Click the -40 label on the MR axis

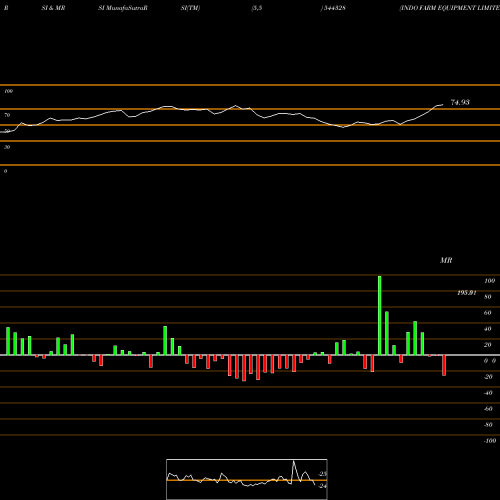click(488, 393)
